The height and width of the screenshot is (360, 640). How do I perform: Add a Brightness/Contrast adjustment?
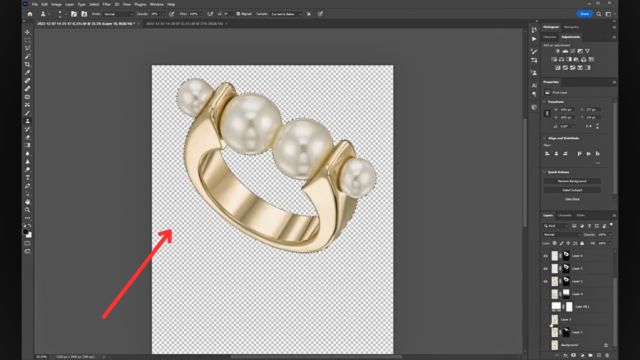click(x=558, y=51)
